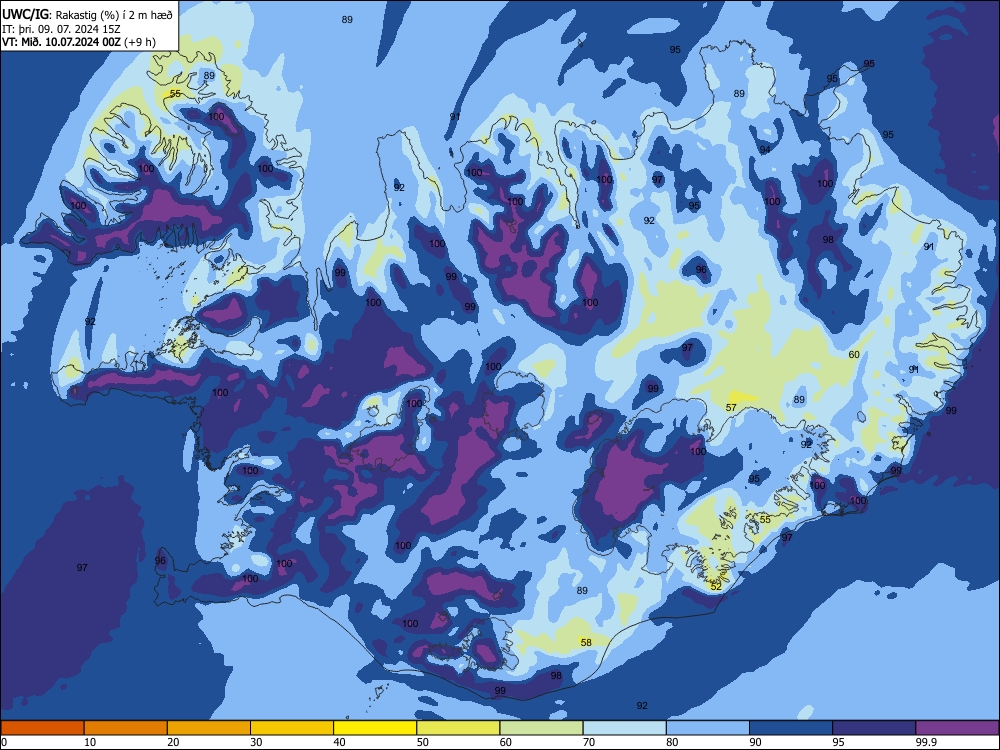The image size is (1000, 750).
Task: Click the '52' humidity value on the map
Action: click(x=716, y=587)
